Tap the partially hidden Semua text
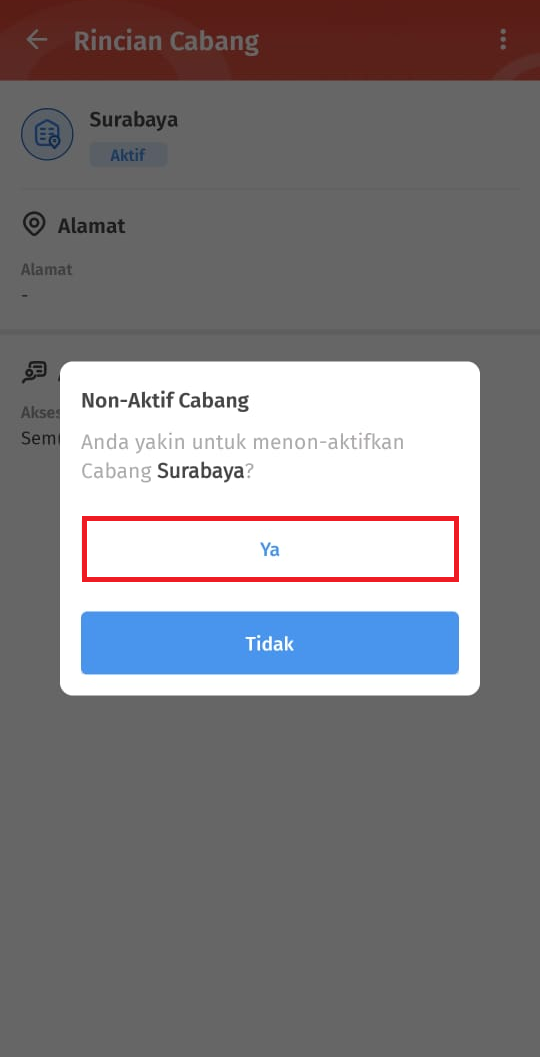 click(40, 438)
